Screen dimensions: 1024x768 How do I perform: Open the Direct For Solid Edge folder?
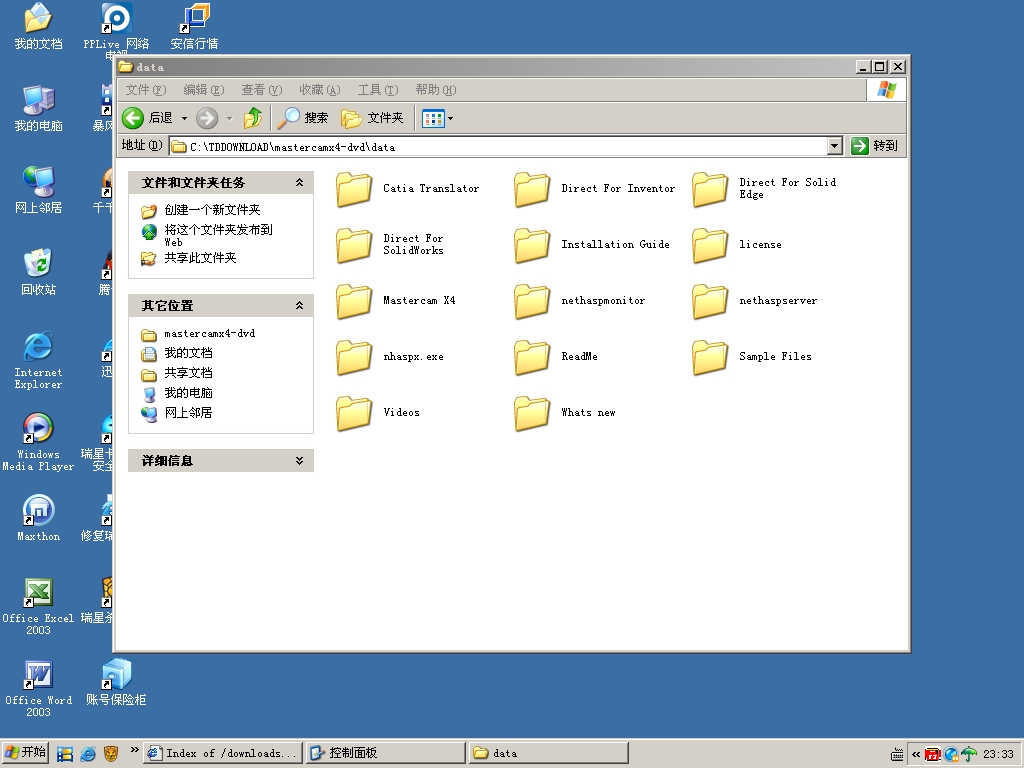765,189
